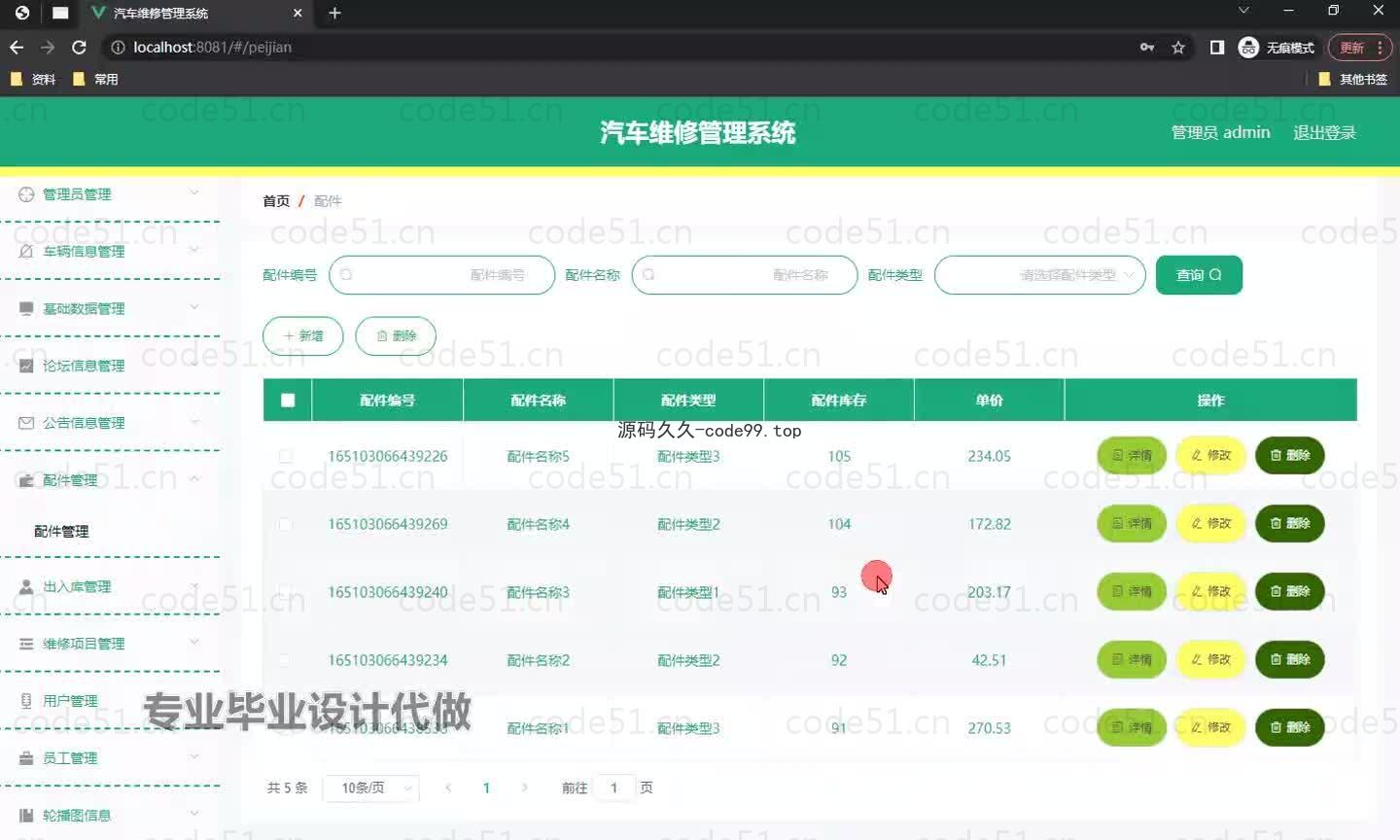Click the browser back arrow
The height and width of the screenshot is (840, 1400).
click(x=17, y=47)
